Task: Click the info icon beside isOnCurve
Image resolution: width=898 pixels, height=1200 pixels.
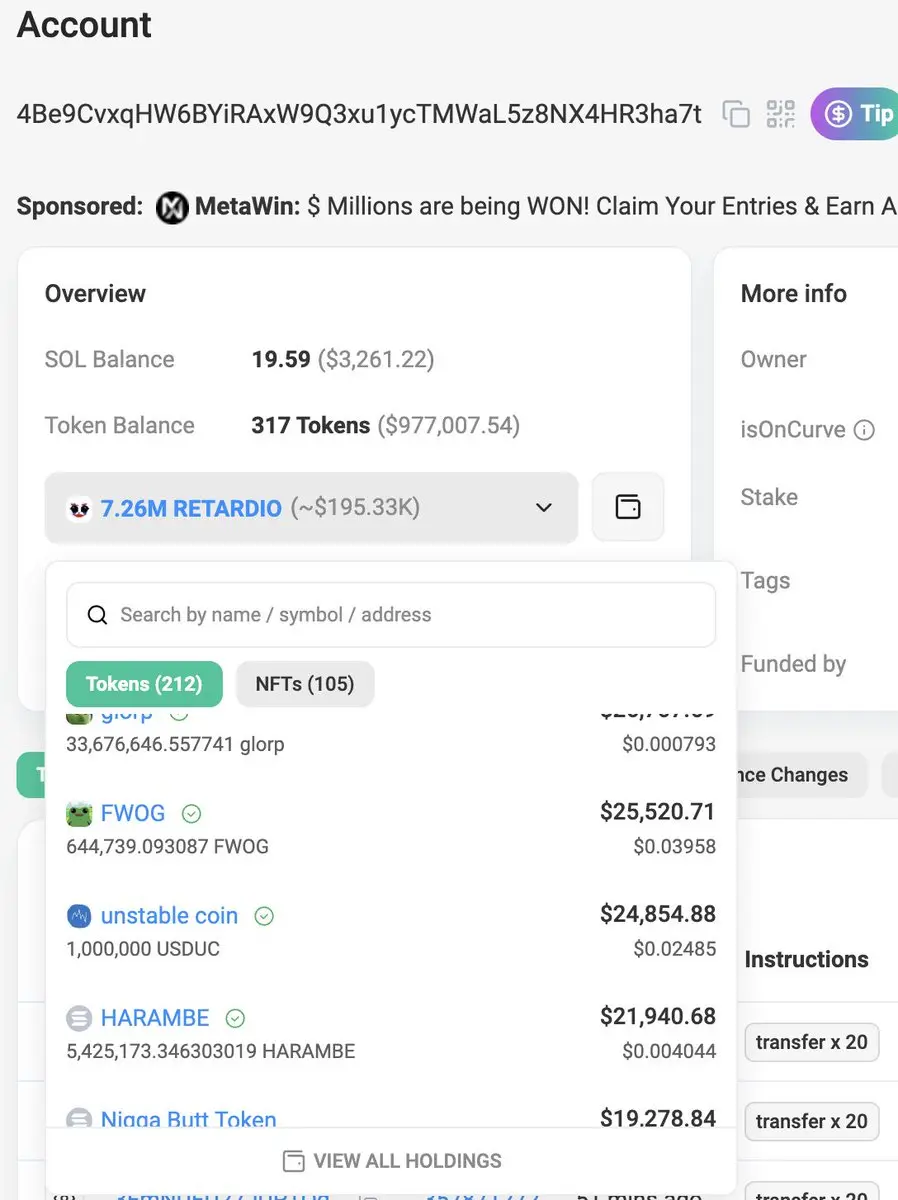Action: (865, 431)
